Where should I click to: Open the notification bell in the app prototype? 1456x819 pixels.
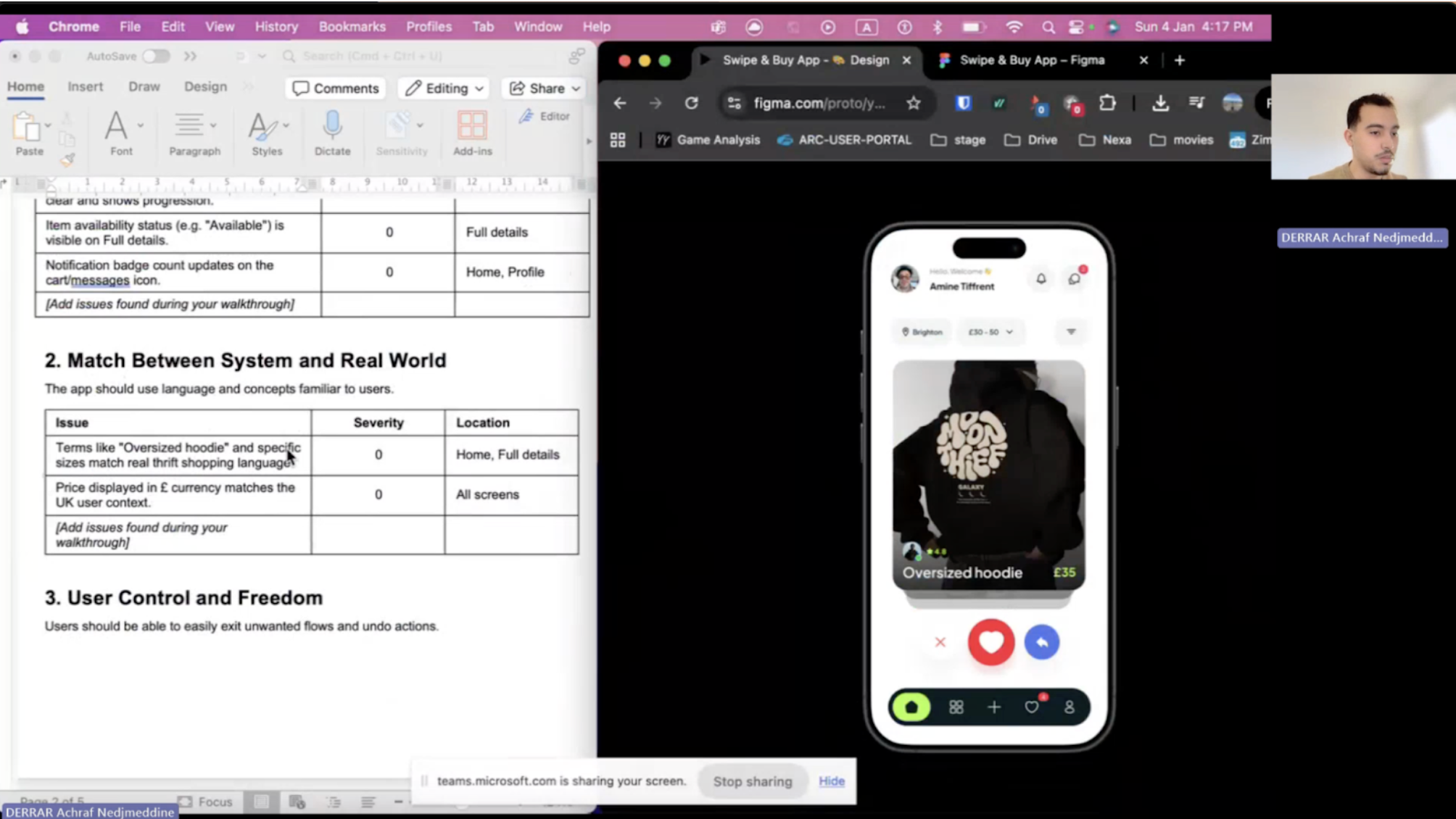(x=1041, y=279)
